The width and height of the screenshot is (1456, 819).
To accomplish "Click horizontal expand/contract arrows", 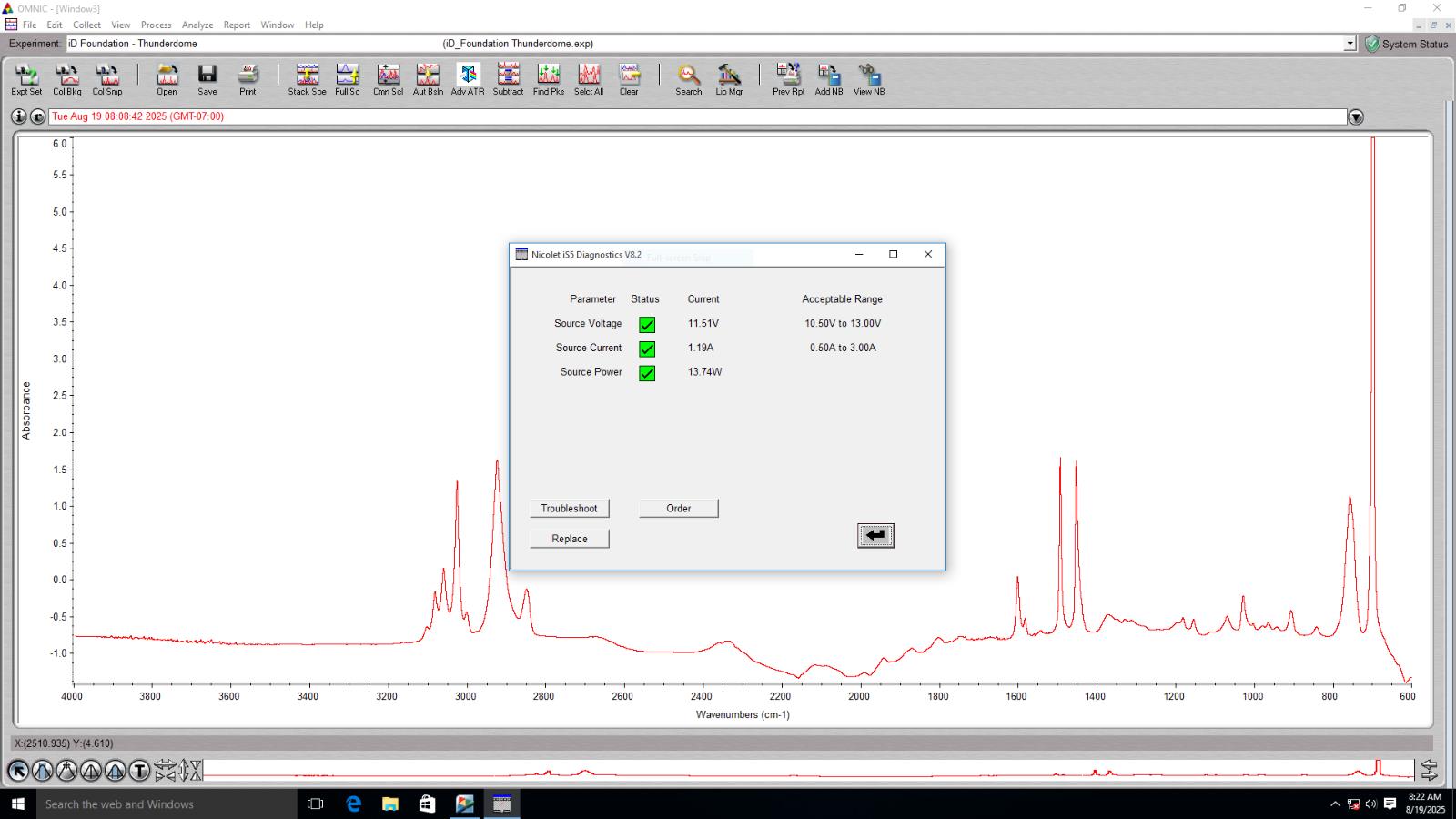I will click(165, 772).
